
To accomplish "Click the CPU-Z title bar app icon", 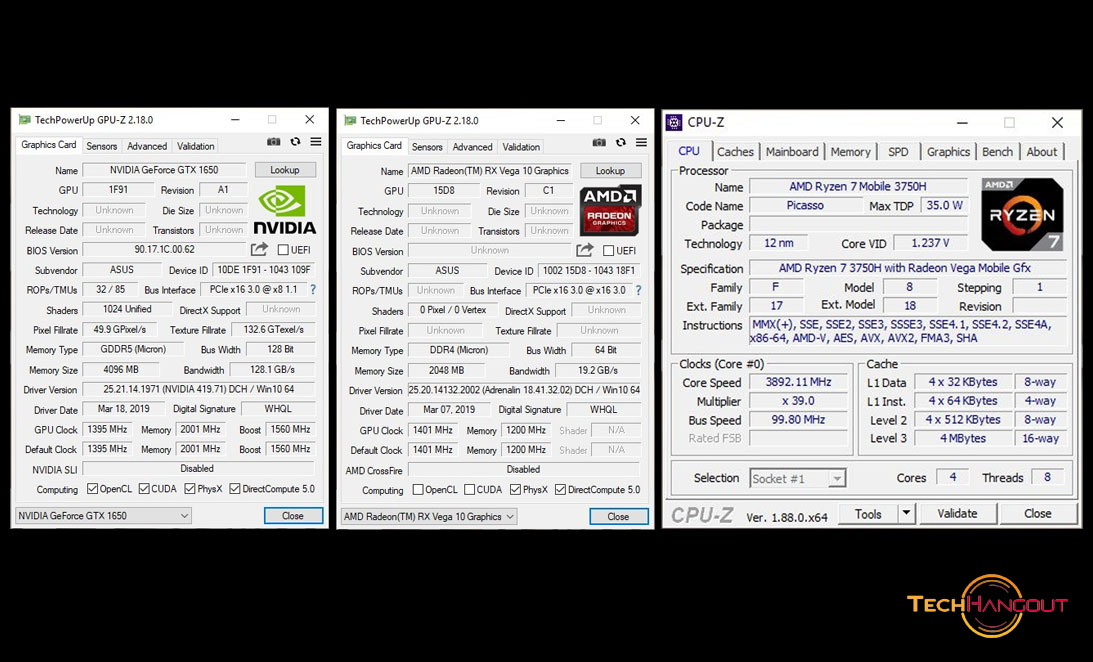I will 673,123.
